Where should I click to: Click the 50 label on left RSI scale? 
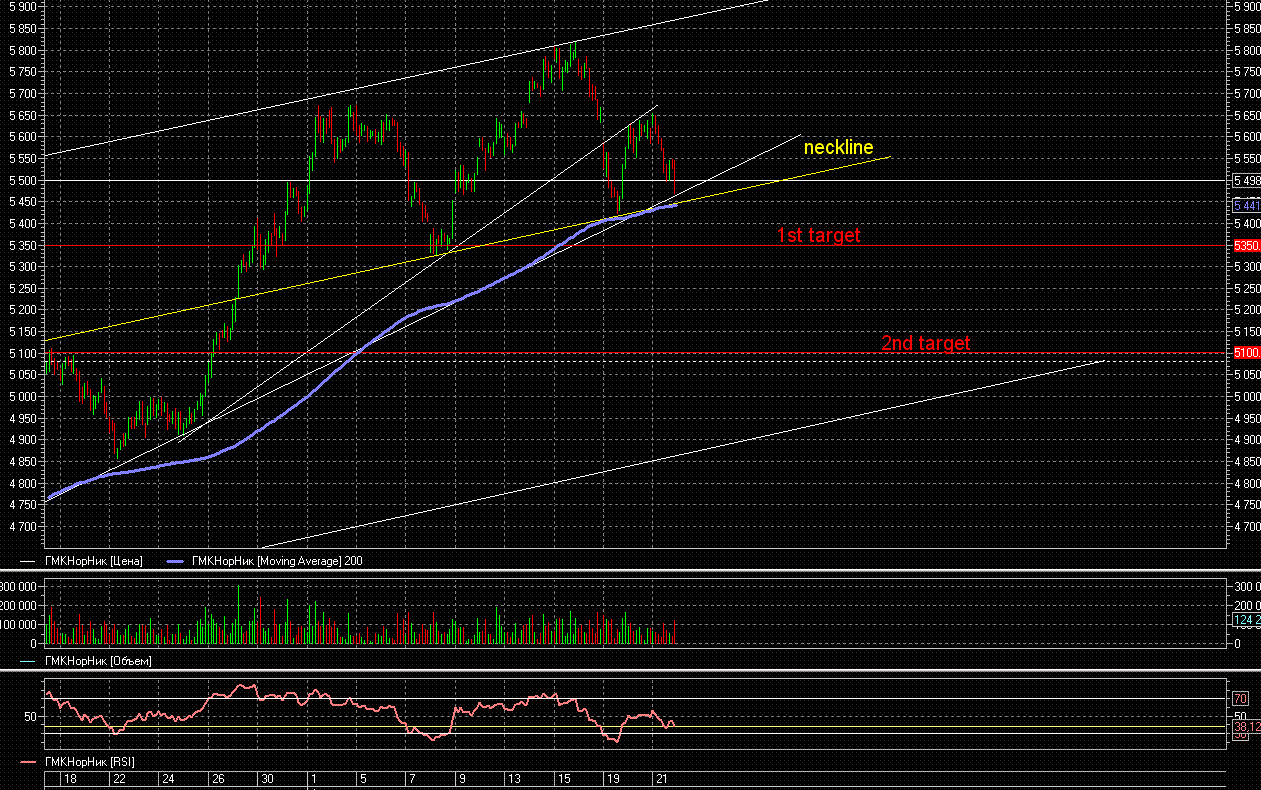(30, 717)
